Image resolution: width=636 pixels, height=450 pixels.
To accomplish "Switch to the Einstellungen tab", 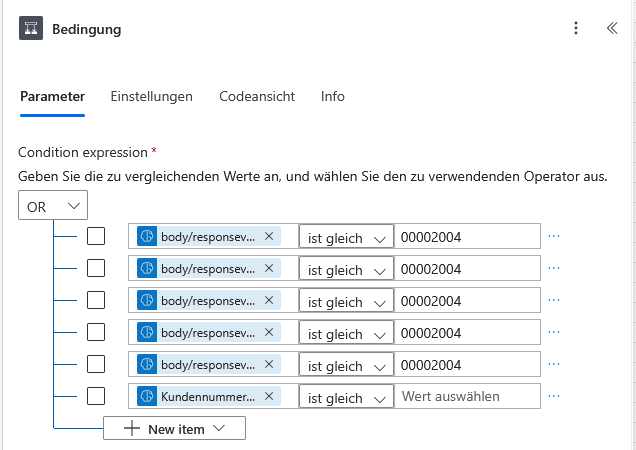I will tap(151, 97).
